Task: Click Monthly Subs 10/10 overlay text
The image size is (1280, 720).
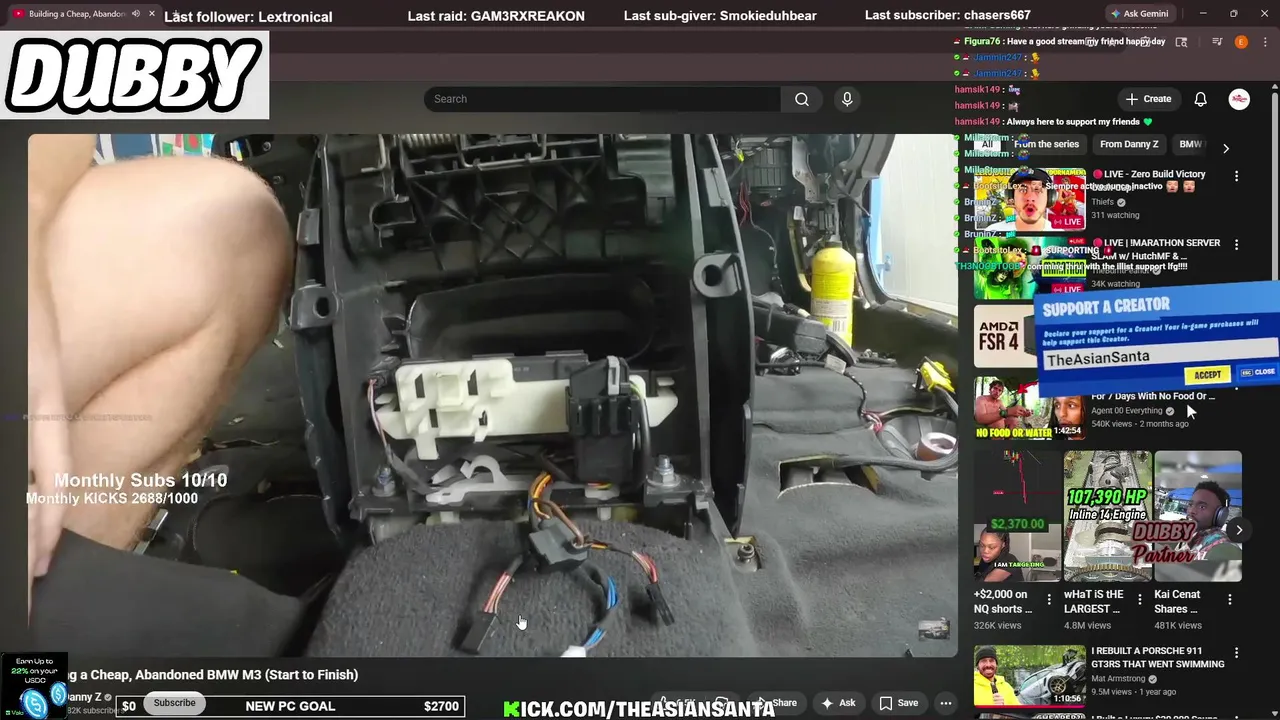Action: (x=140, y=480)
